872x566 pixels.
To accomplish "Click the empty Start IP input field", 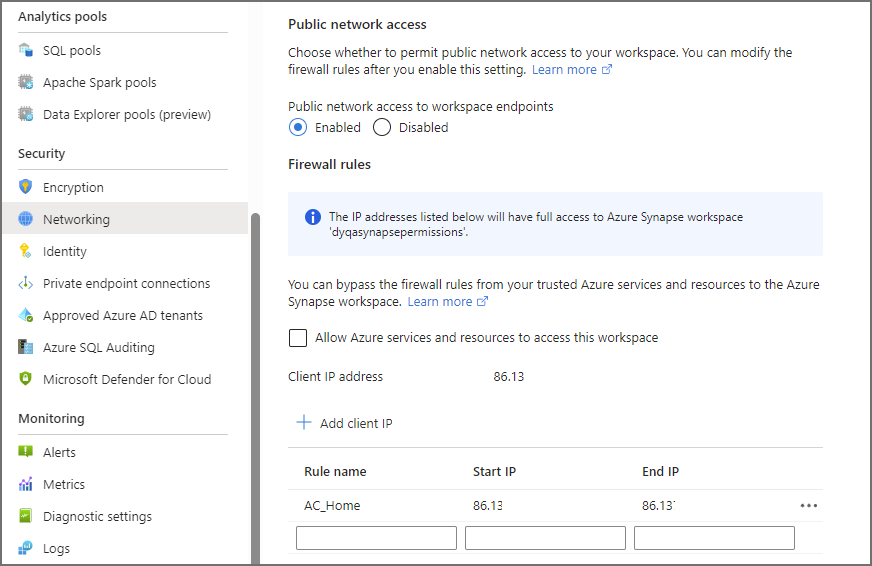I will pyautogui.click(x=546, y=538).
